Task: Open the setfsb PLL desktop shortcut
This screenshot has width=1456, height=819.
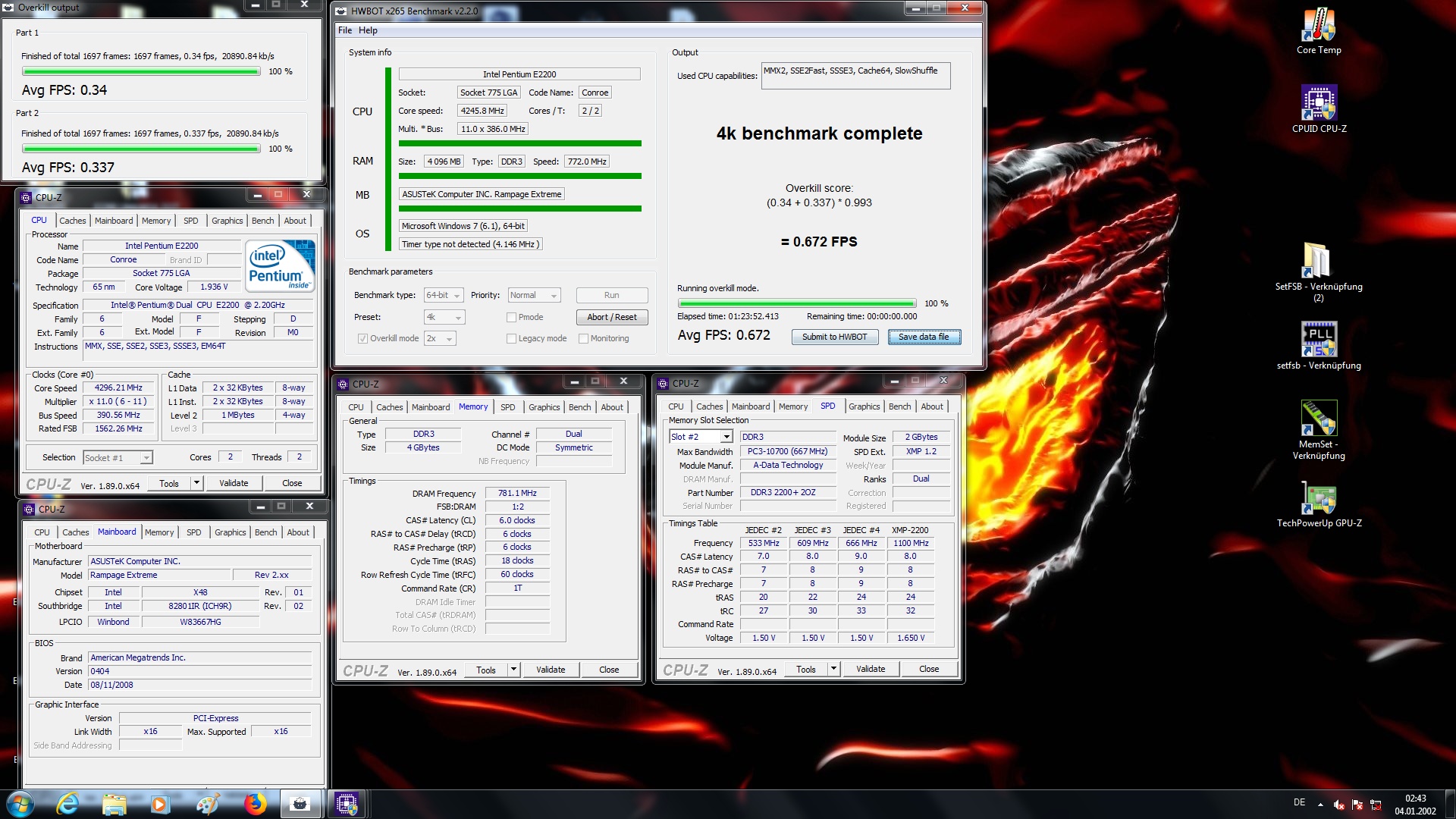Action: 1319,346
